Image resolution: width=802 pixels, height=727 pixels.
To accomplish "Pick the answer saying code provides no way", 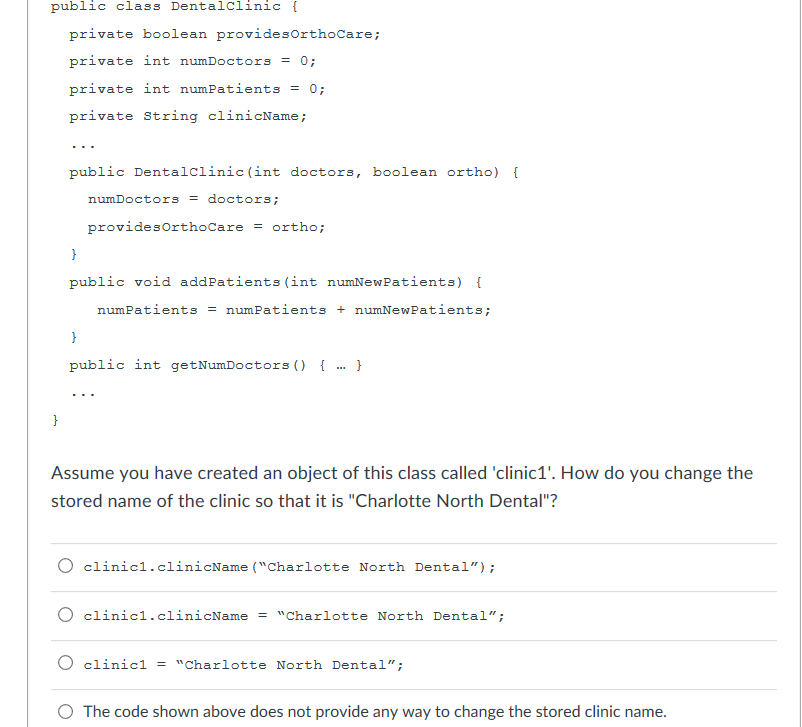I will pos(65,710).
